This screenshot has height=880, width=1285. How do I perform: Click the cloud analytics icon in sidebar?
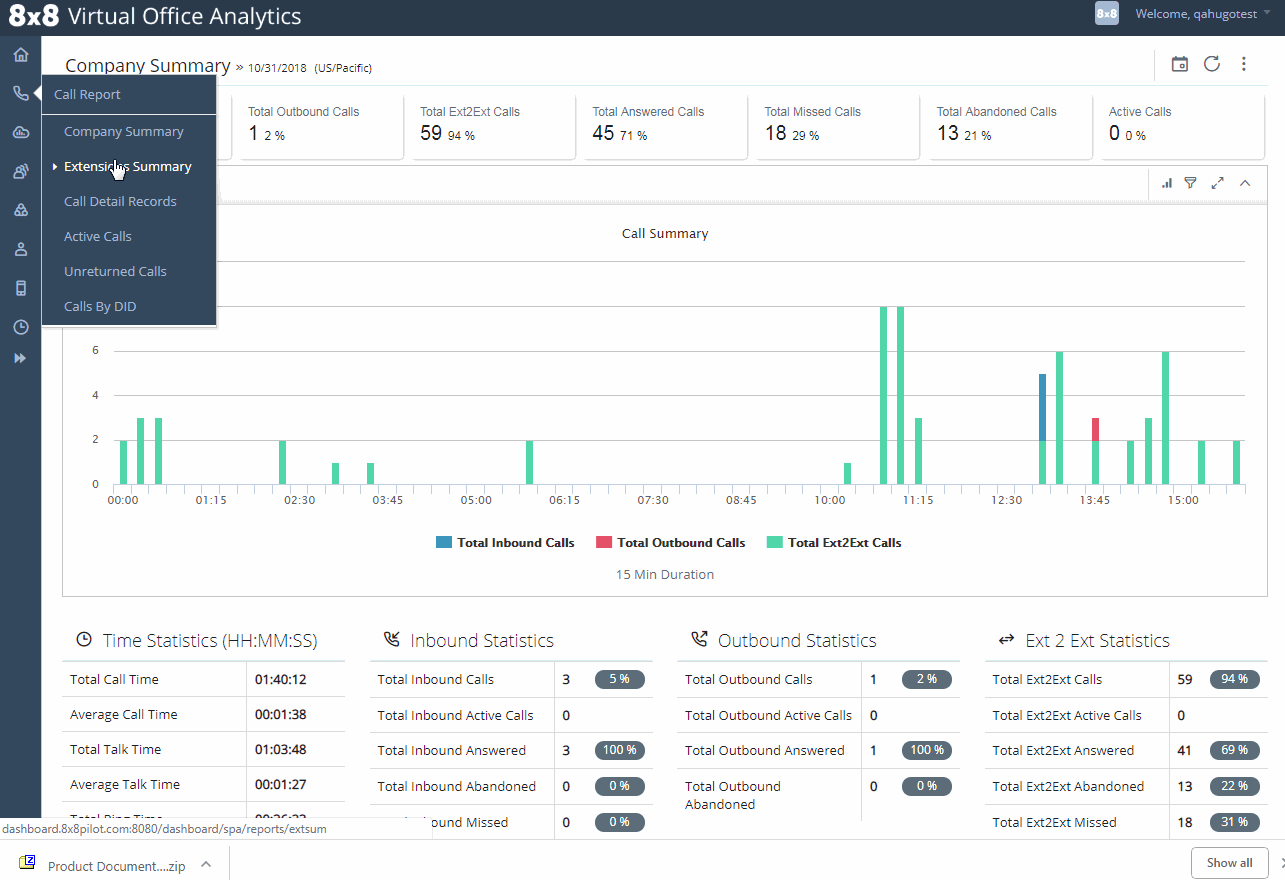(20, 130)
